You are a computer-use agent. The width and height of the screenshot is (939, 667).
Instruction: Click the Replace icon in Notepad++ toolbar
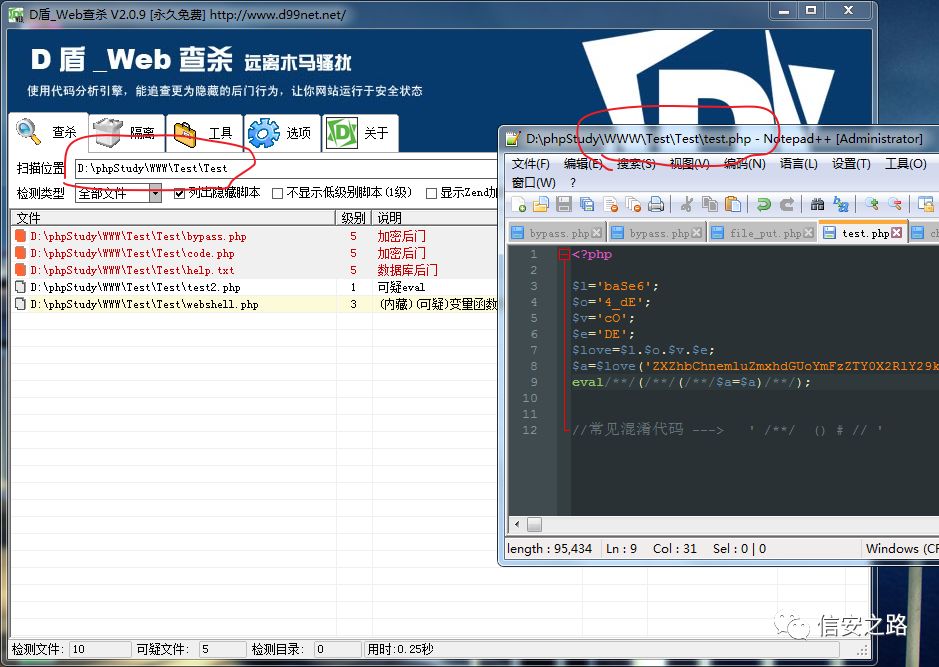841,205
